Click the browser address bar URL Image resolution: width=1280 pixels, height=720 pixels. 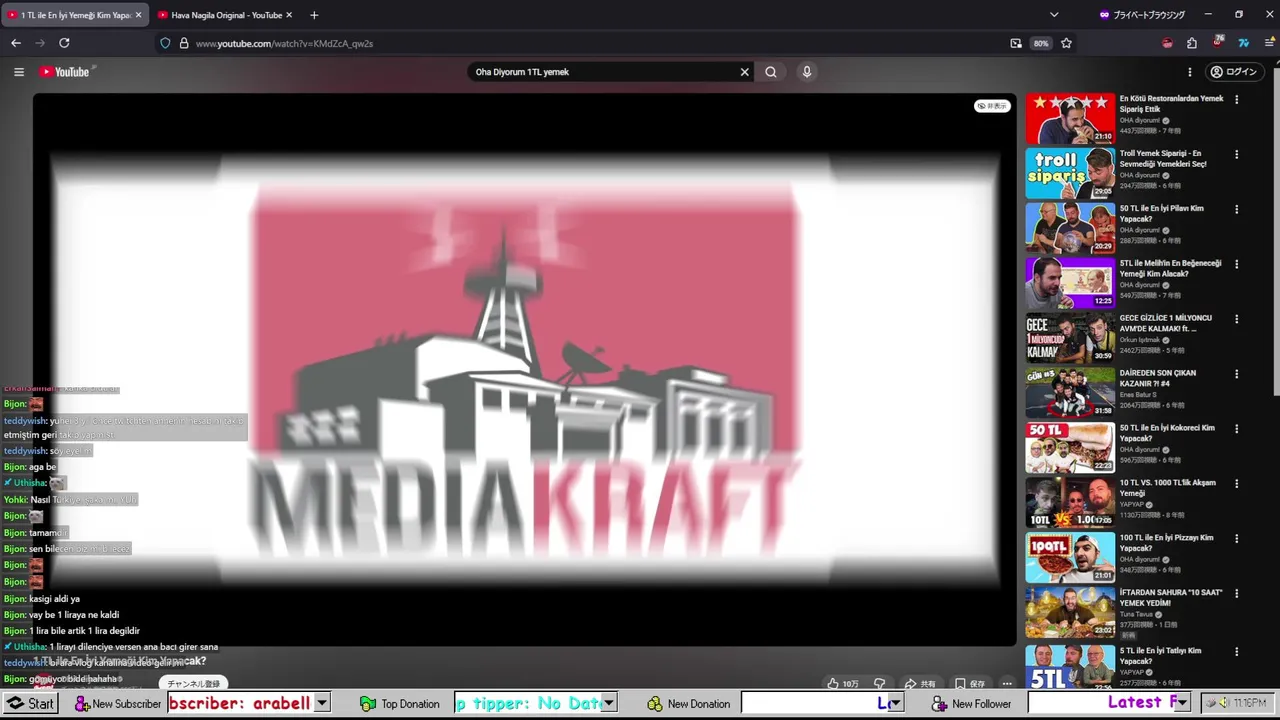pos(284,43)
